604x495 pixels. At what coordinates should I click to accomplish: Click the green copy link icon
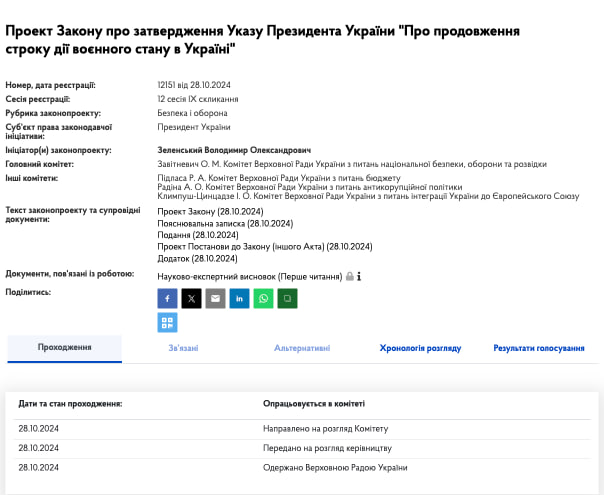[x=287, y=298]
